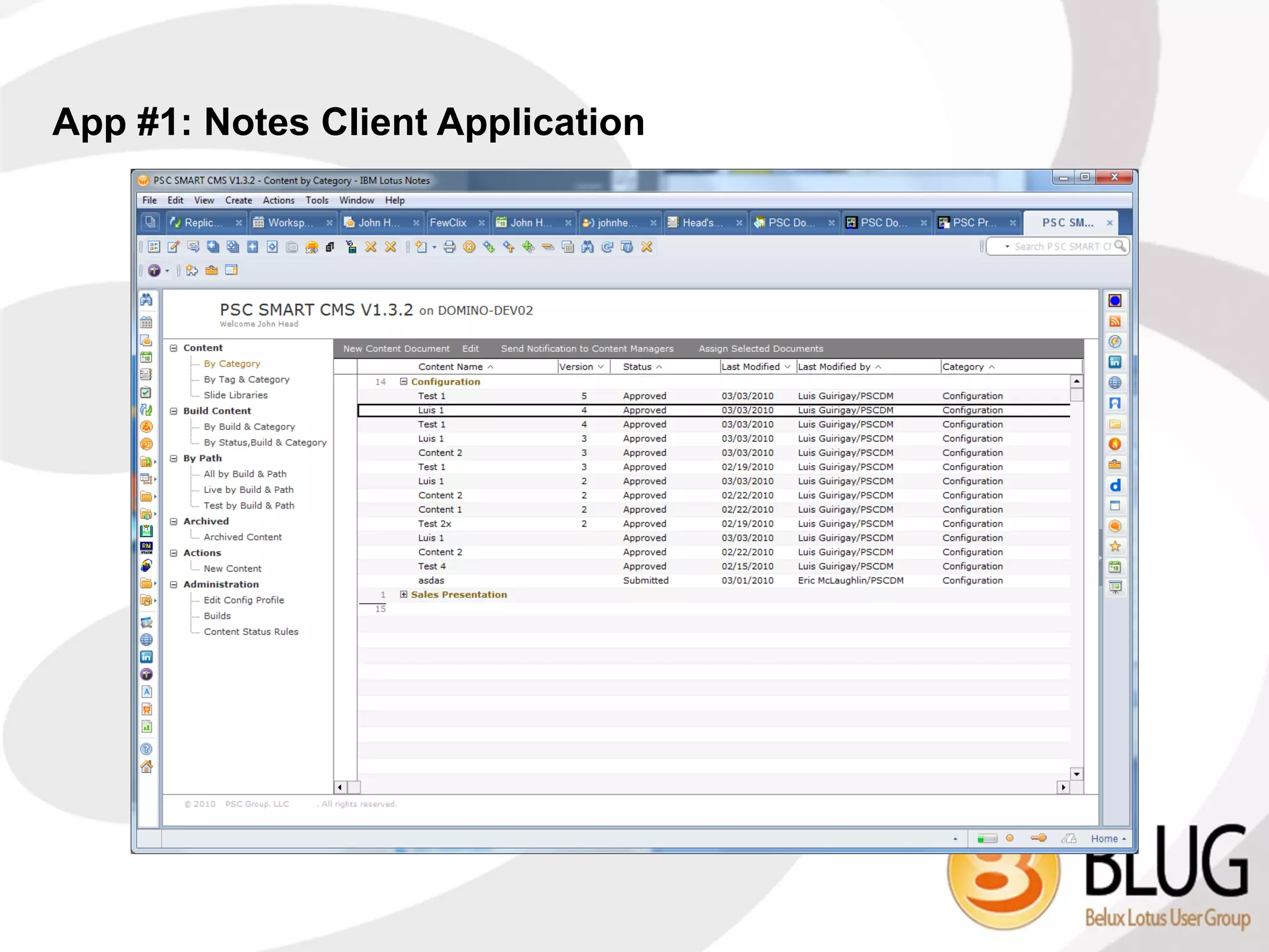Viewport: 1269px width, 952px height.
Task: Open Slide Libraries view
Action: 235,395
